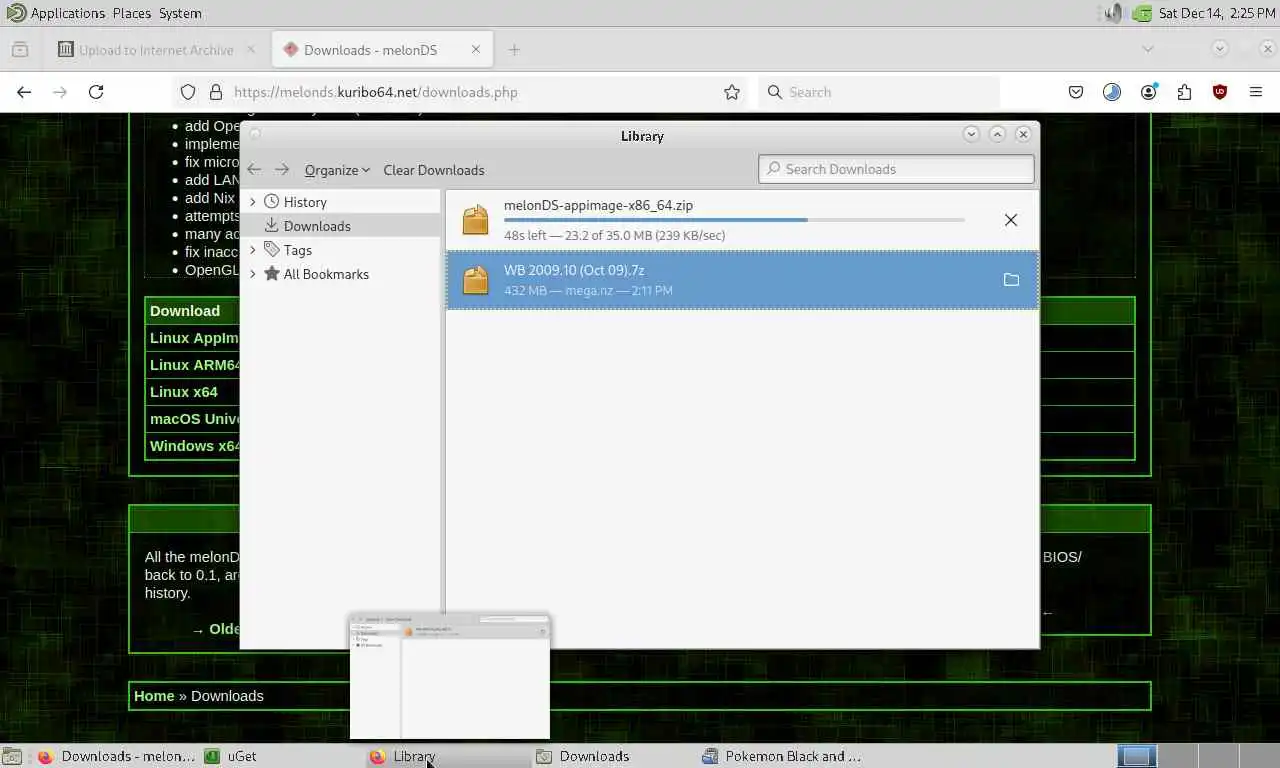Select Tags in Library sidebar

pyautogui.click(x=298, y=250)
